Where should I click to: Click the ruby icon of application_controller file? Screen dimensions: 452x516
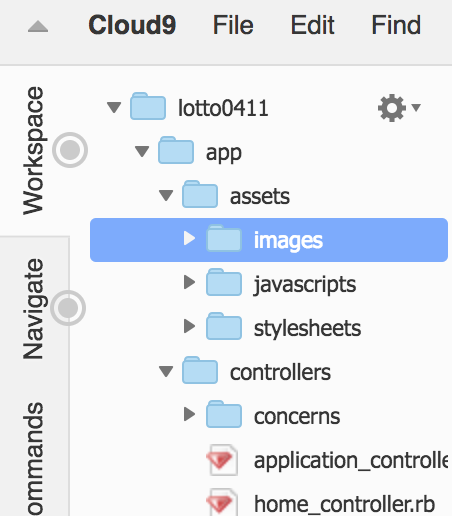point(222,460)
